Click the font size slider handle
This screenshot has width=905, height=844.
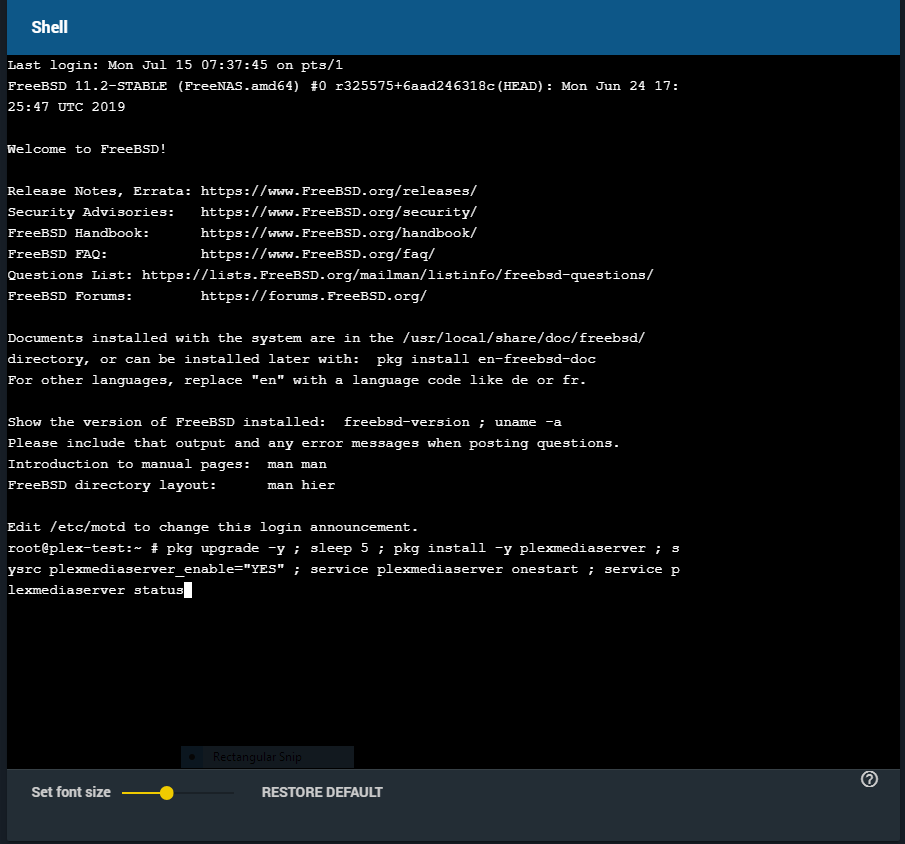click(167, 793)
